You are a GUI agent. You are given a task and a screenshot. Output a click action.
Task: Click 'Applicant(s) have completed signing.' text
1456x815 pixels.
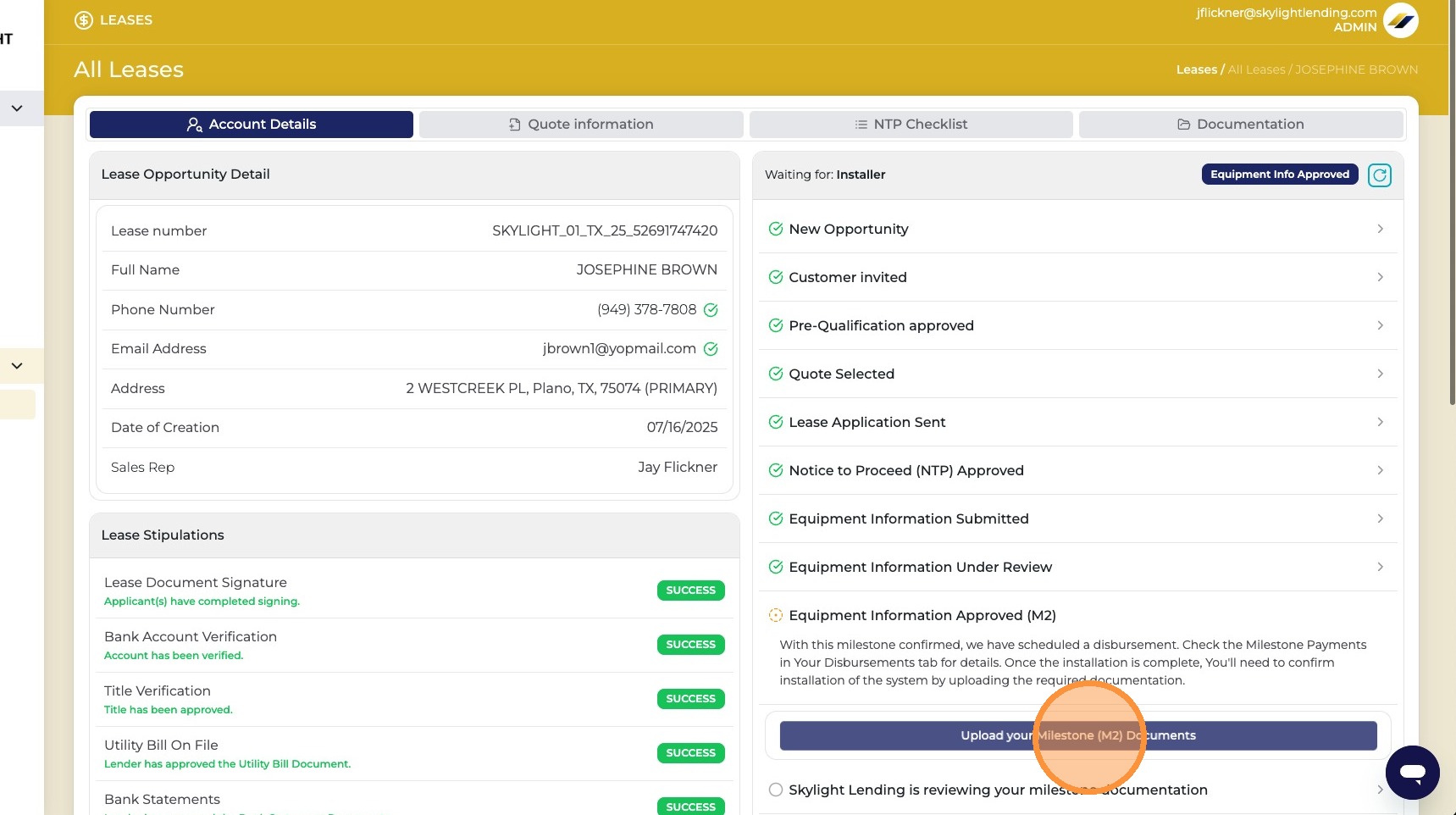coord(202,602)
